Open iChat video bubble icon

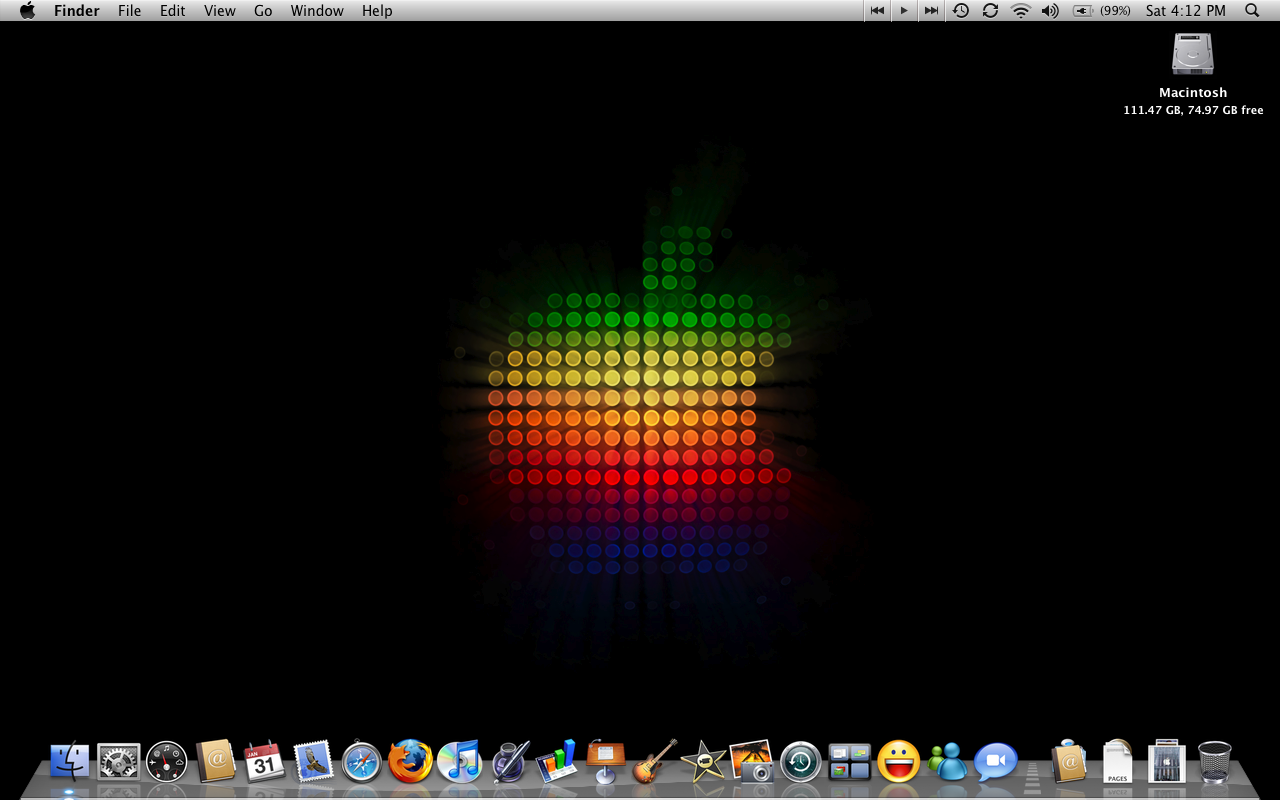coord(996,762)
